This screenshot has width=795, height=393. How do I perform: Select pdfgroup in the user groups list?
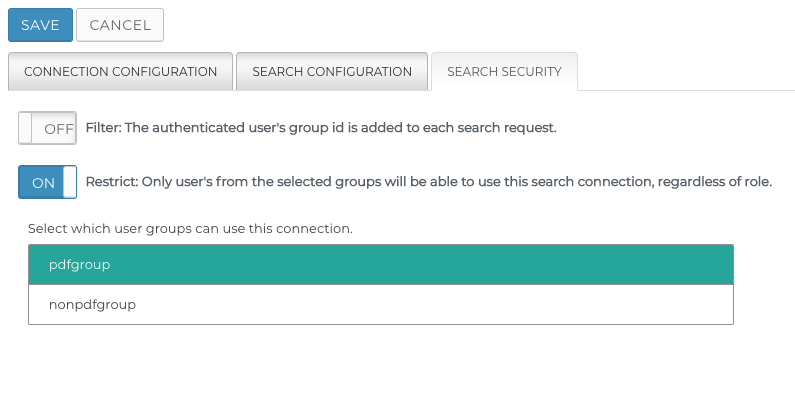coord(381,265)
